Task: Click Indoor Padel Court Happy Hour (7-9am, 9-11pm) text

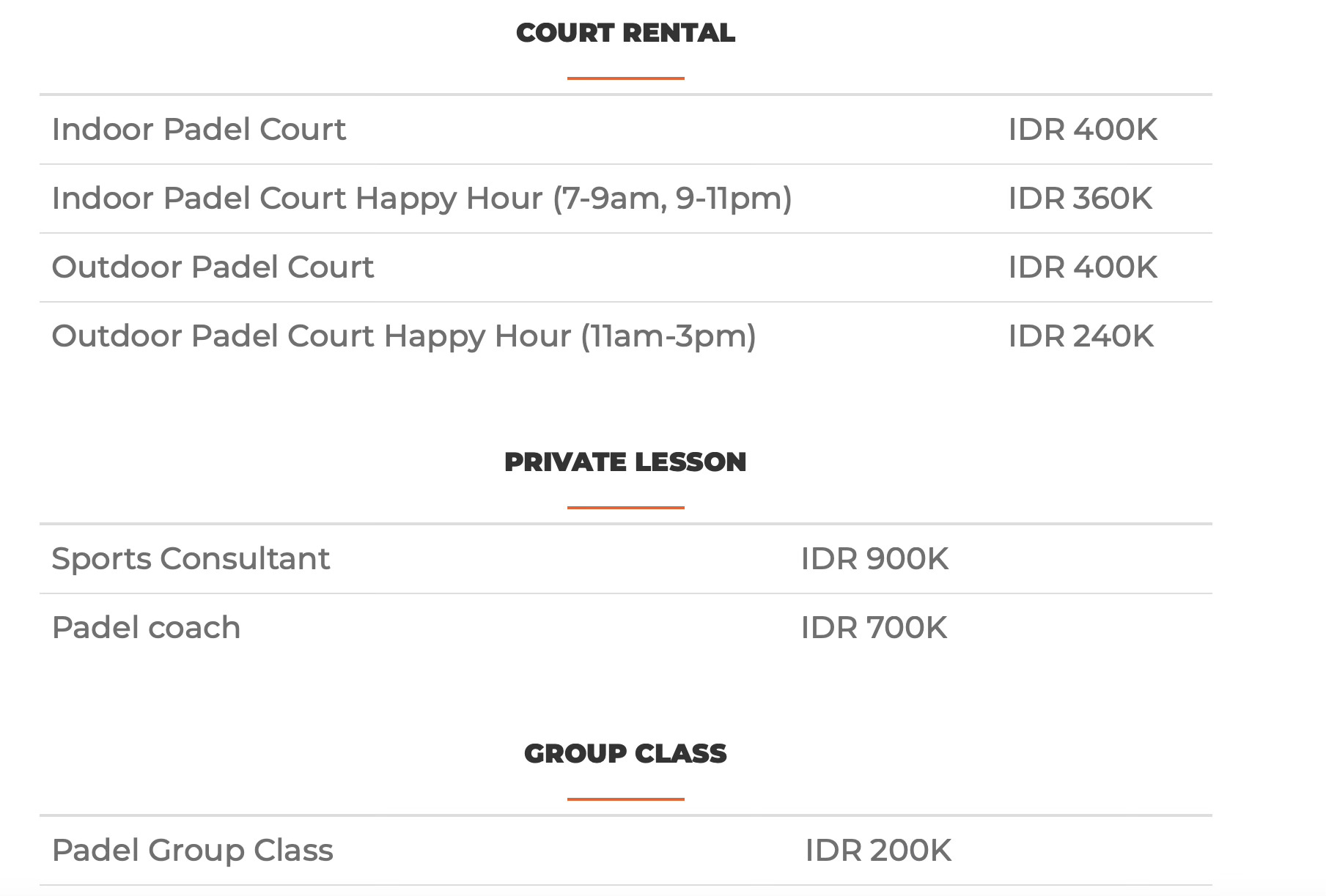Action: click(x=421, y=199)
